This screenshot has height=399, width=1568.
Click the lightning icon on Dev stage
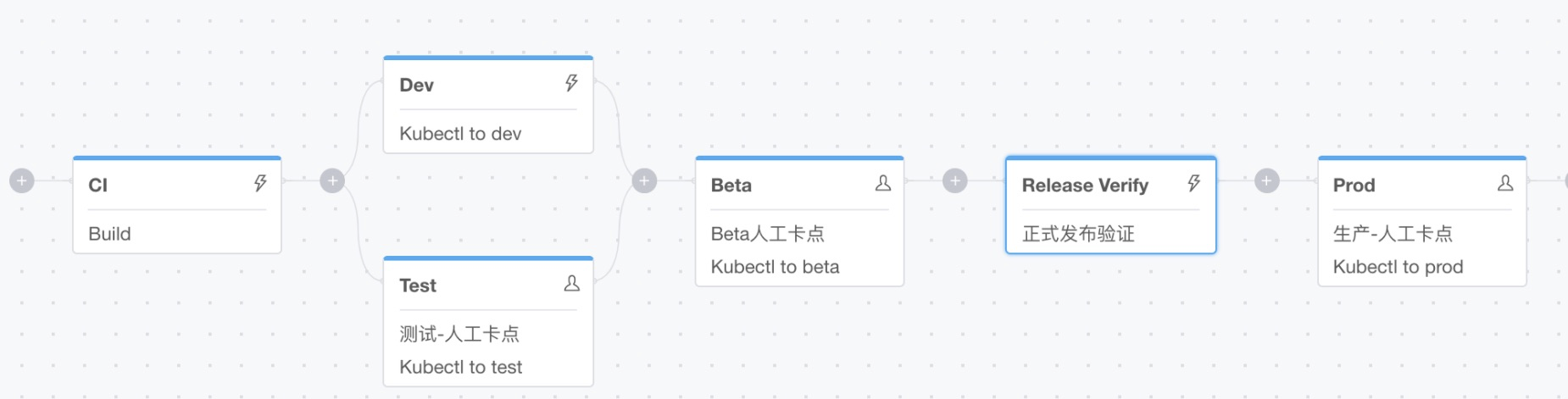pos(572,83)
